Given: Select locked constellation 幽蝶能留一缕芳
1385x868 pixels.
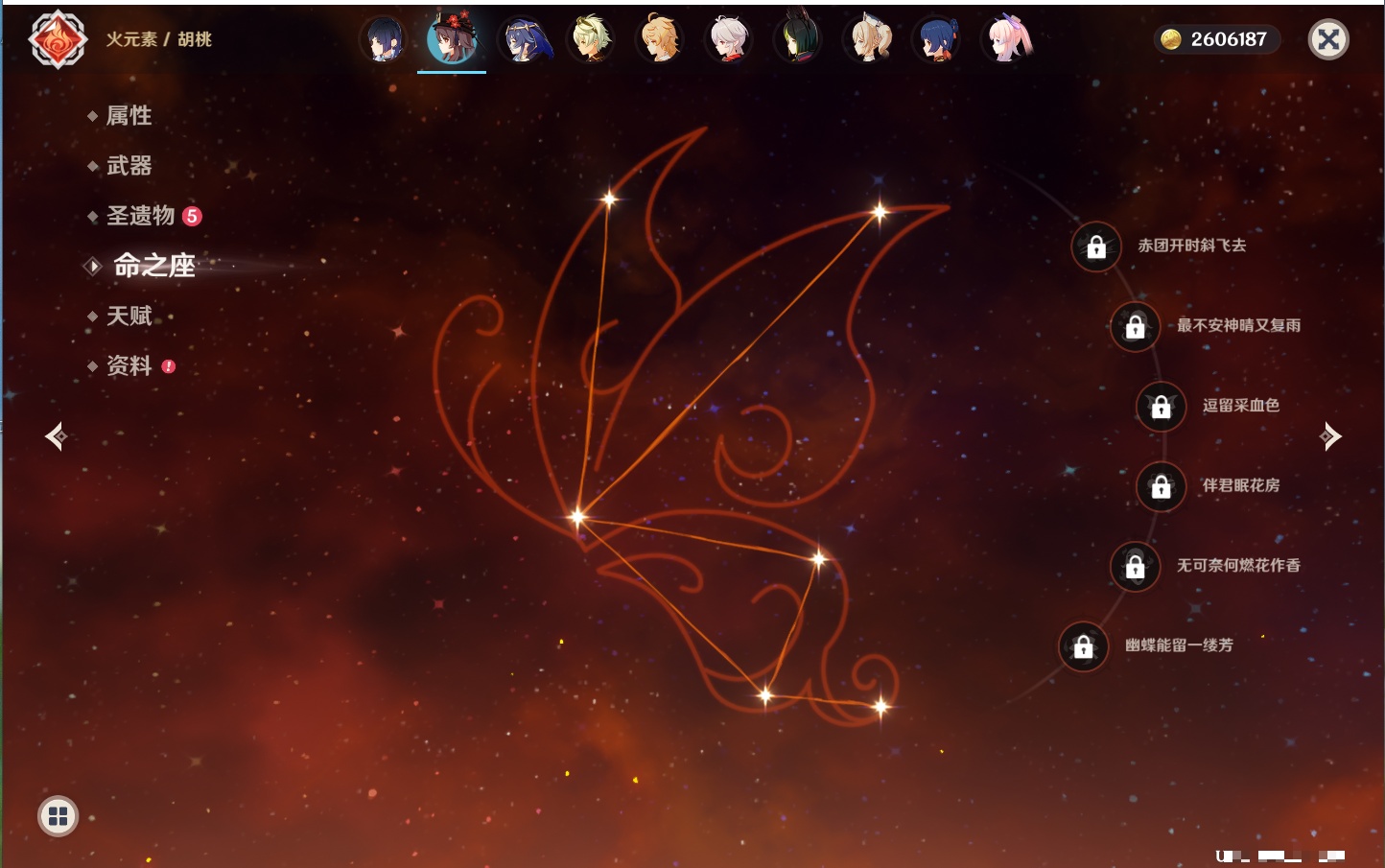Looking at the screenshot, I should (1083, 646).
